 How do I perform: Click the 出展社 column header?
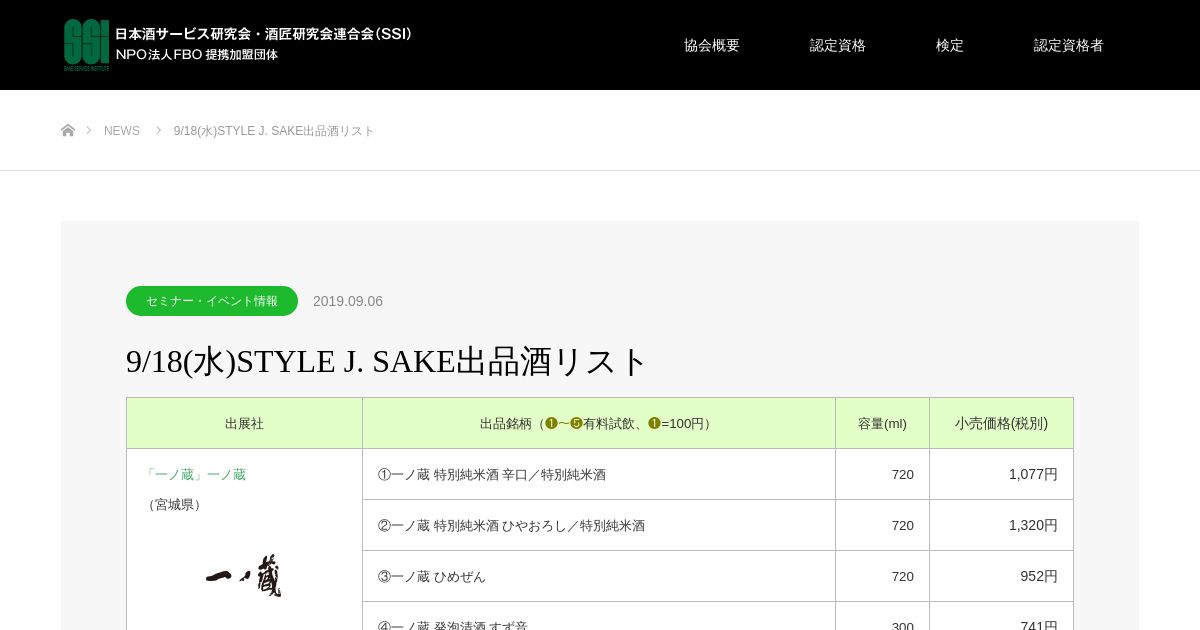click(x=244, y=423)
